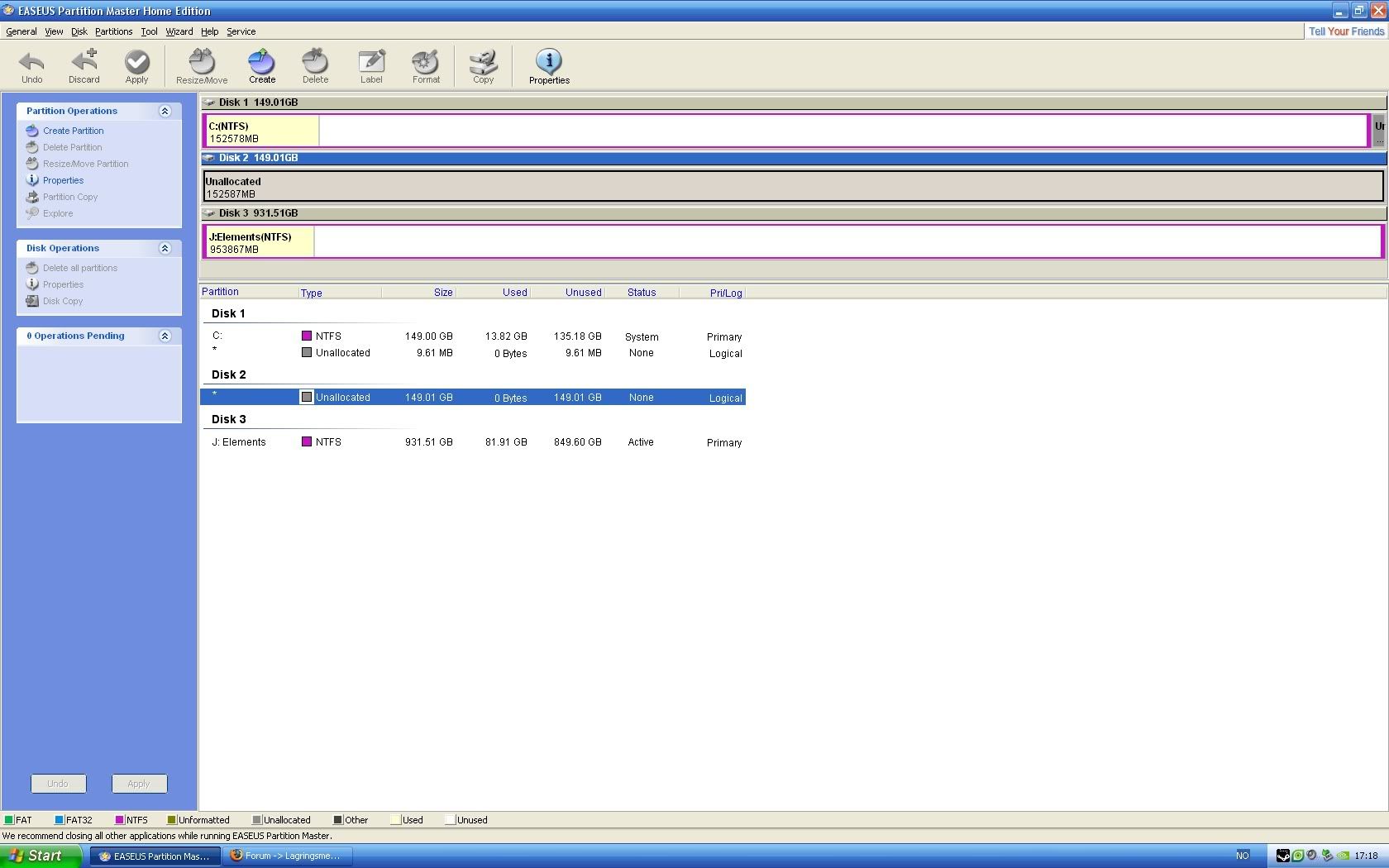Select the Disk 2 Unallocated bar in map
Screen dimensions: 1389x868
coord(794,185)
